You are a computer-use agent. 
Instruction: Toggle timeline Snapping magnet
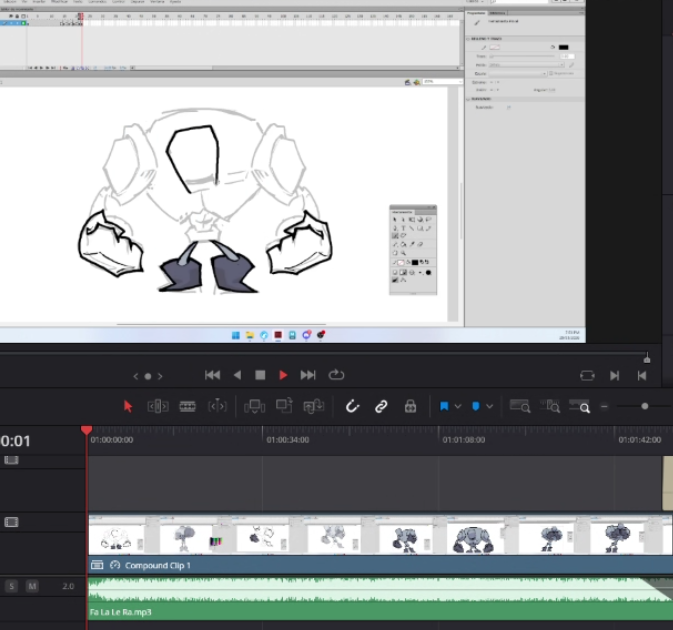pos(352,406)
